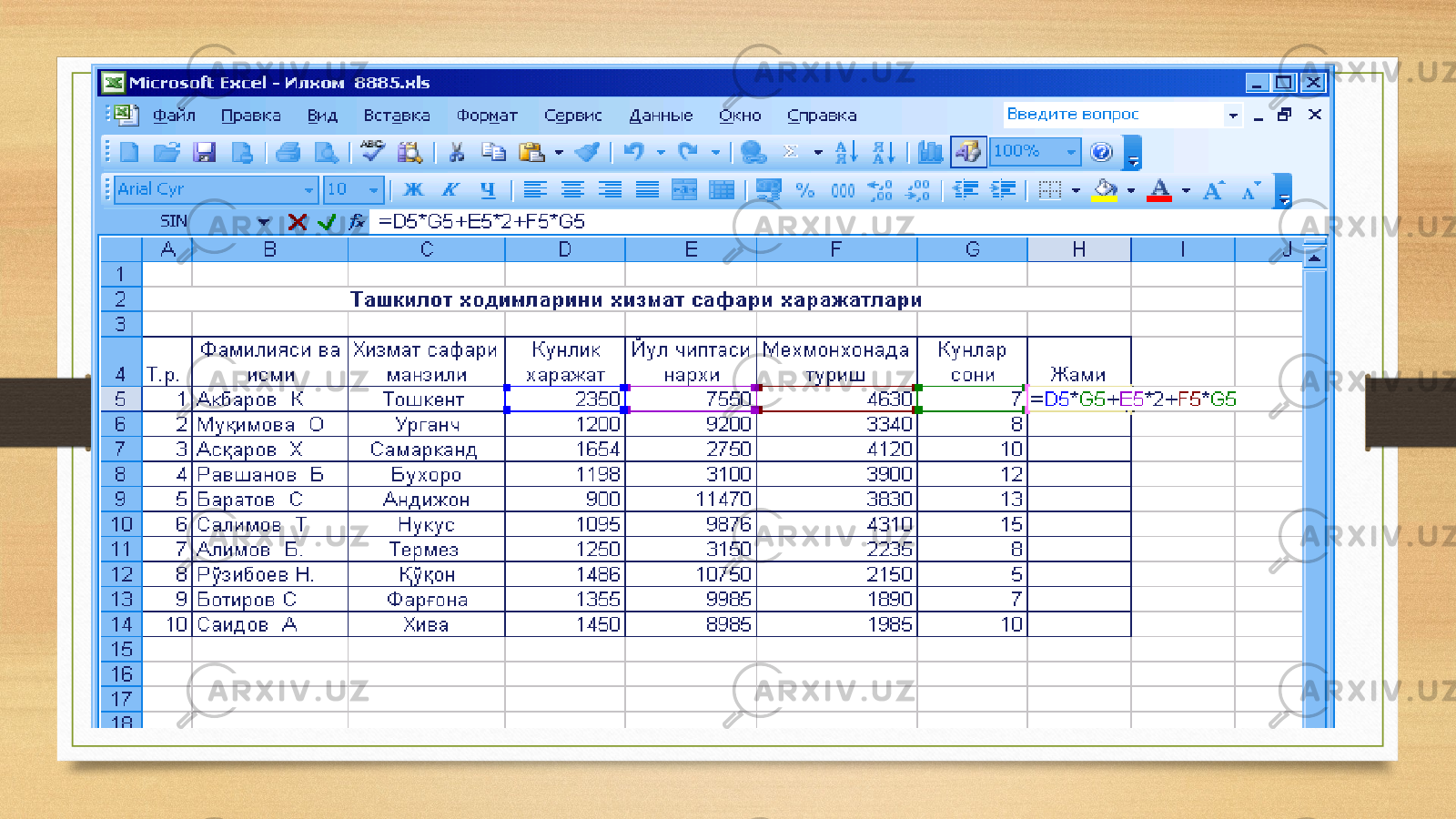Toggle underline Ч formatting
Image resolution: width=1456 pixels, height=819 pixels.
coord(488,190)
